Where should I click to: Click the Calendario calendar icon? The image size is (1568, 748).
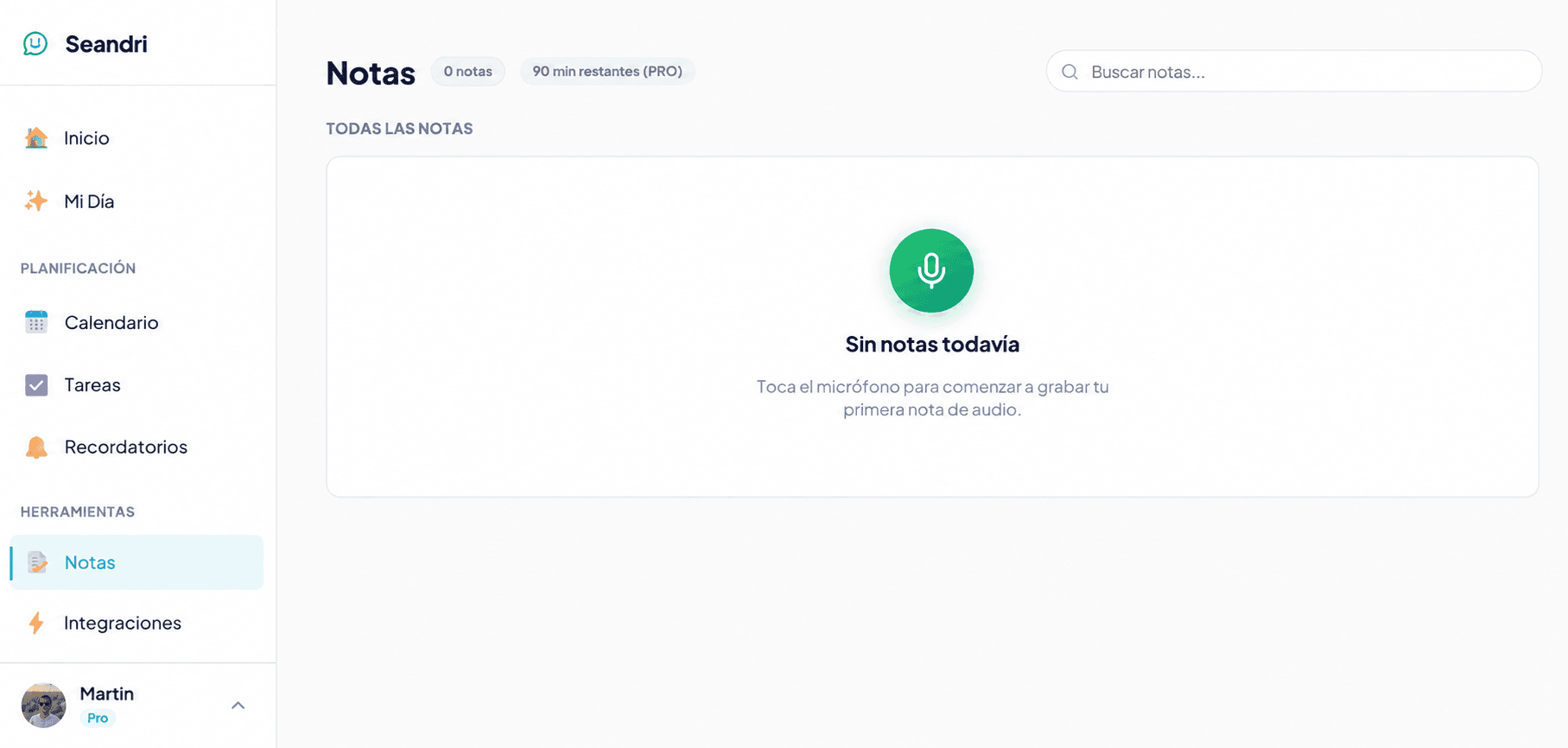pyautogui.click(x=36, y=322)
